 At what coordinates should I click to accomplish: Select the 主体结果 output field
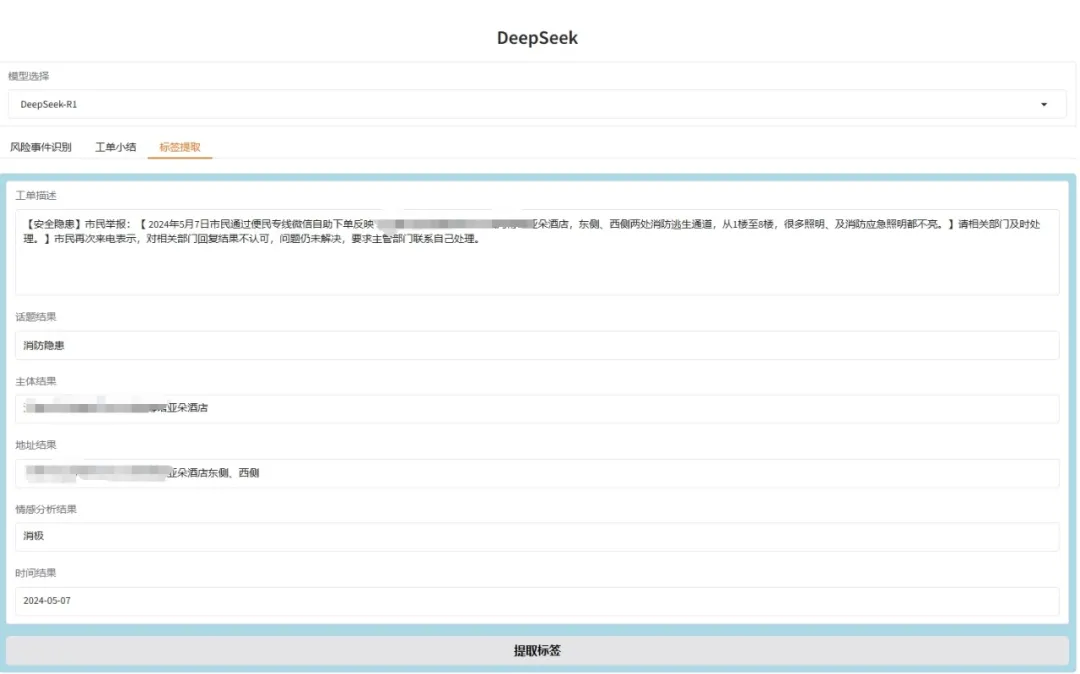(537, 409)
